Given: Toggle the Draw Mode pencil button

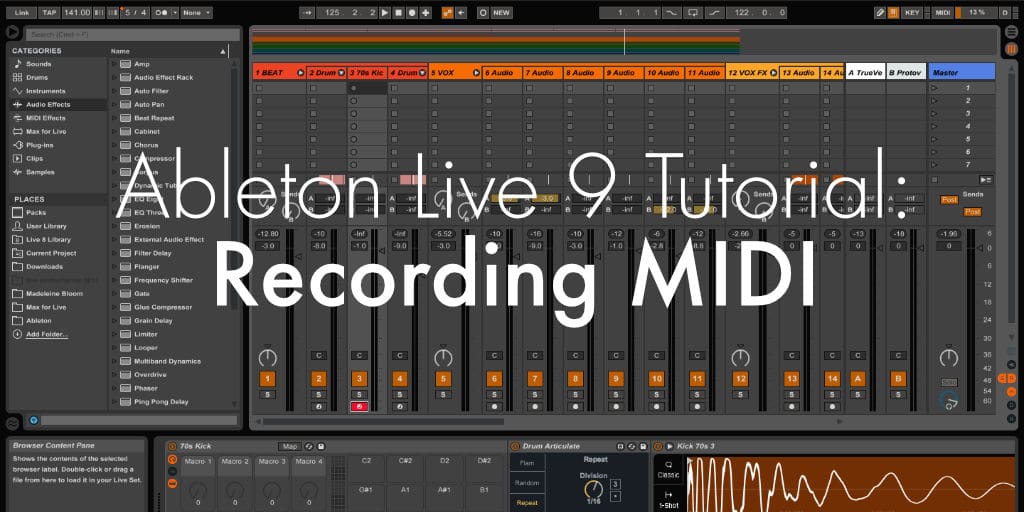Looking at the screenshot, I should pos(880,12).
